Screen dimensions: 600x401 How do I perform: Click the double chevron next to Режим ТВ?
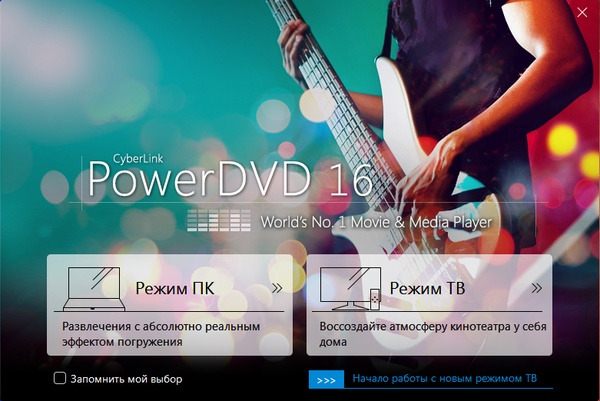coord(536,288)
